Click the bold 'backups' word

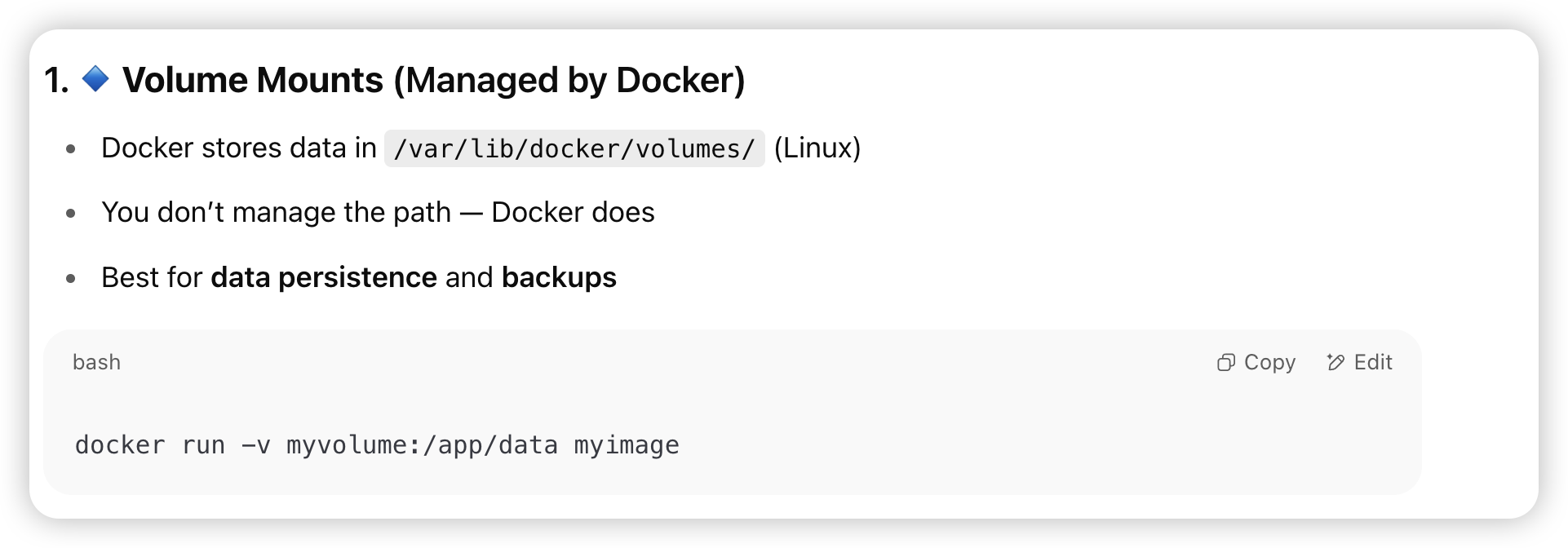point(559,277)
